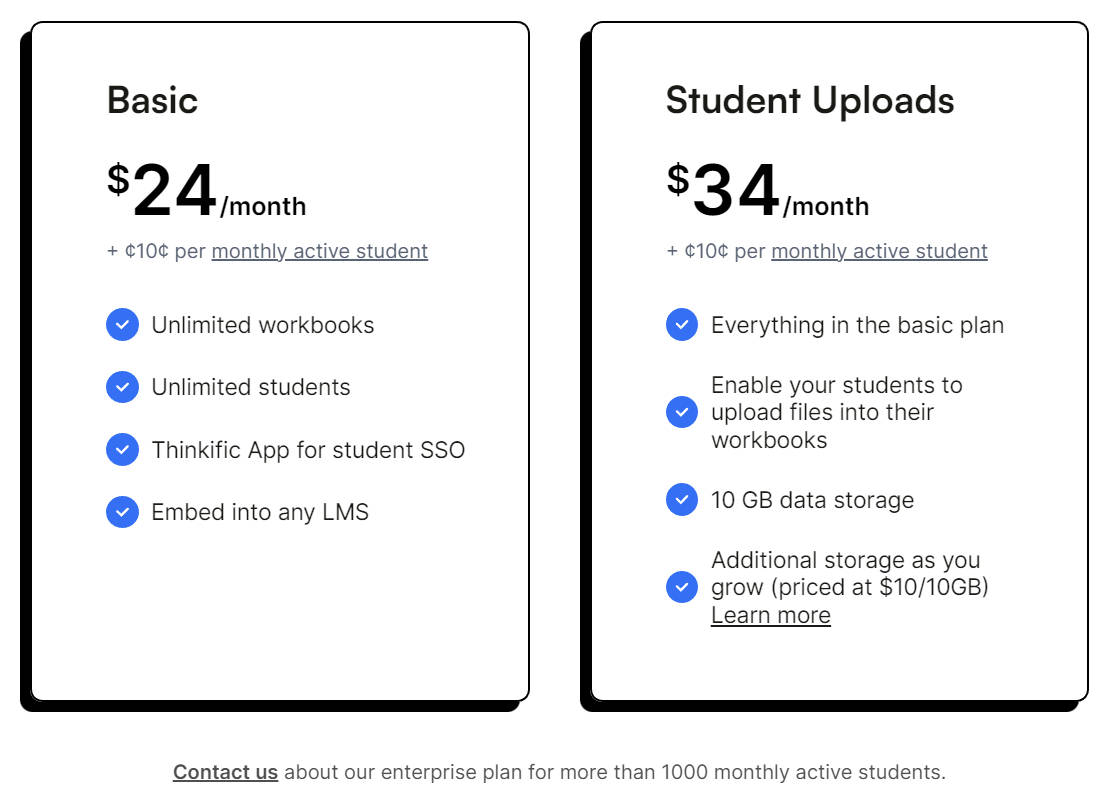Click the check icon beside Additional storage as you grow
The height and width of the screenshot is (800, 1108).
pyautogui.click(x=682, y=587)
